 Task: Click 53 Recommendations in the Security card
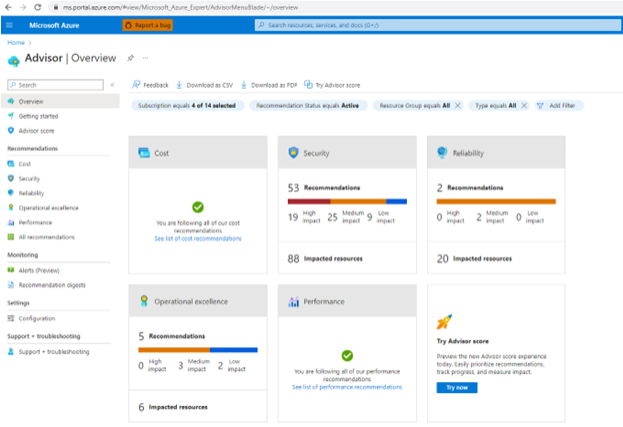pos(324,187)
